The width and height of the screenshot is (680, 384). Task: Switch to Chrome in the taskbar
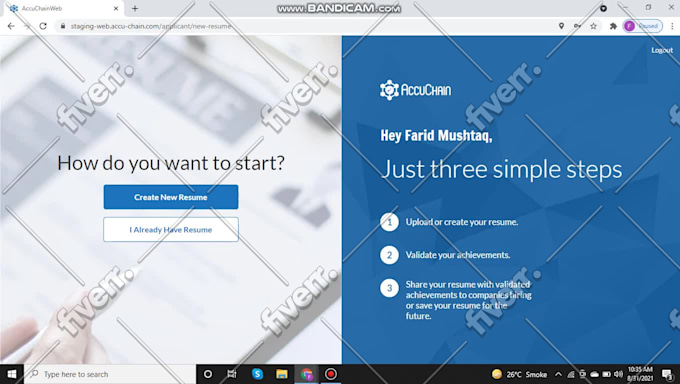pyautogui.click(x=307, y=374)
